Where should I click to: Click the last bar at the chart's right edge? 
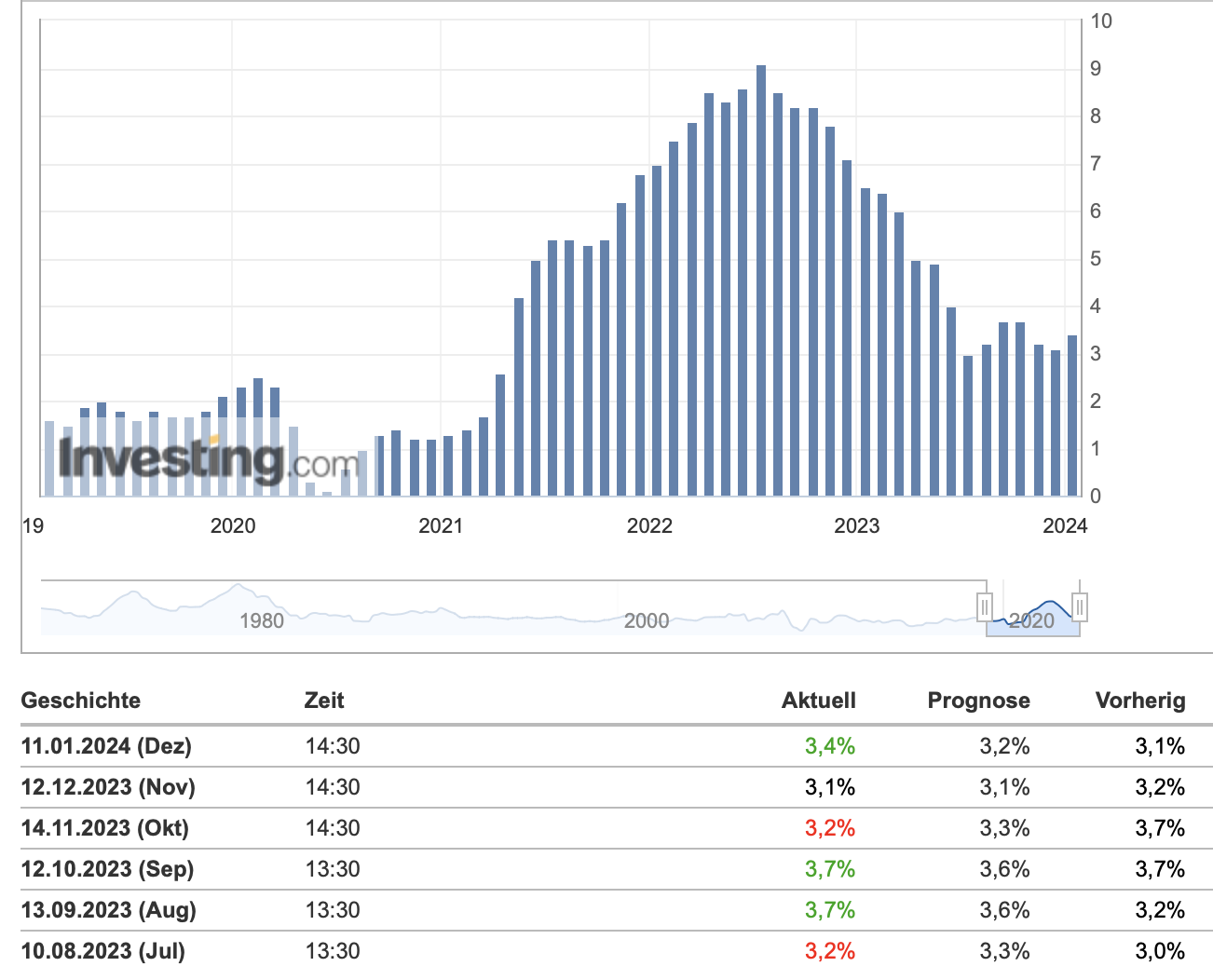click(x=1072, y=415)
